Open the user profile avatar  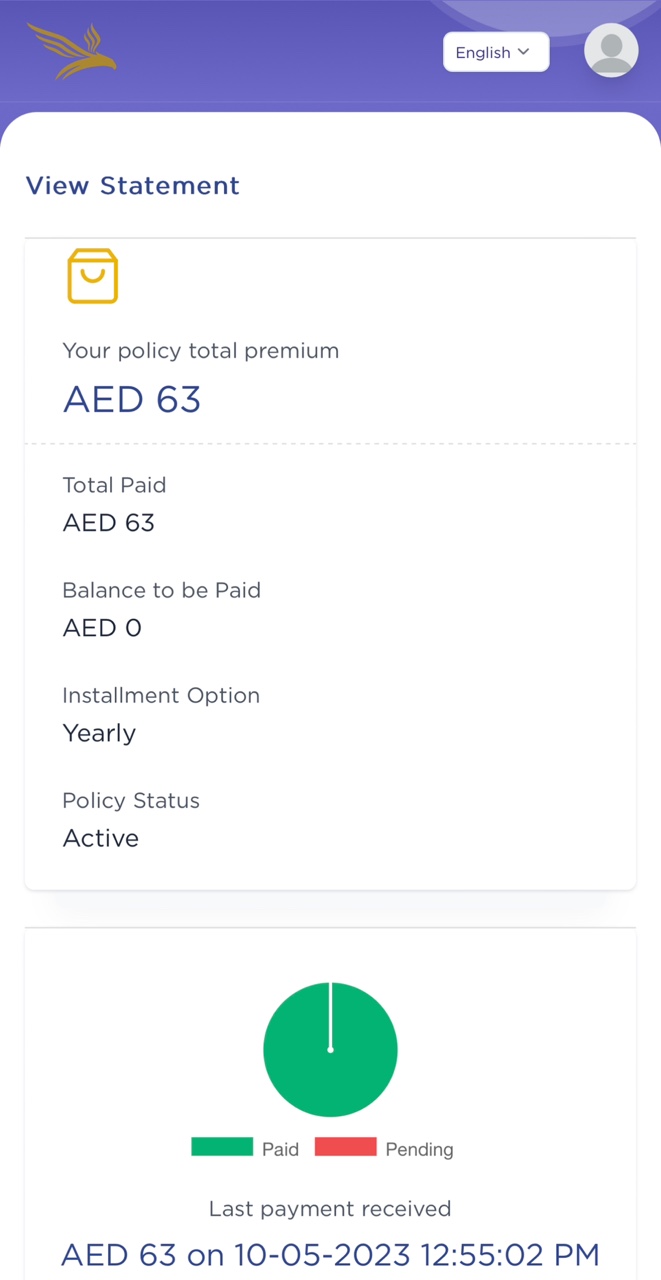[611, 50]
